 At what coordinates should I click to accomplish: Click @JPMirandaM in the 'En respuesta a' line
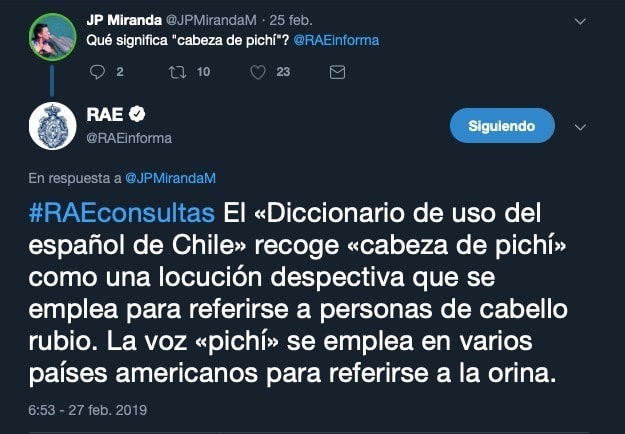pos(170,178)
